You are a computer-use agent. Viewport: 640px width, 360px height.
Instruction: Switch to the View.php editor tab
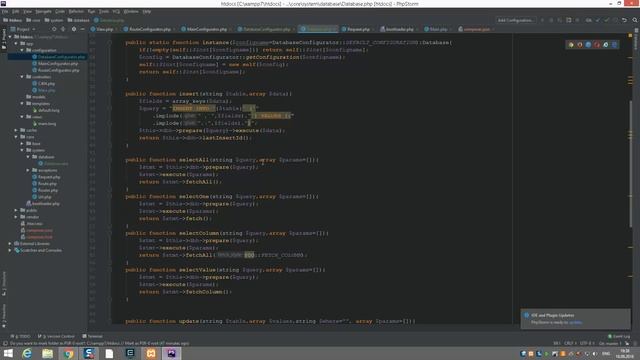tap(104, 29)
